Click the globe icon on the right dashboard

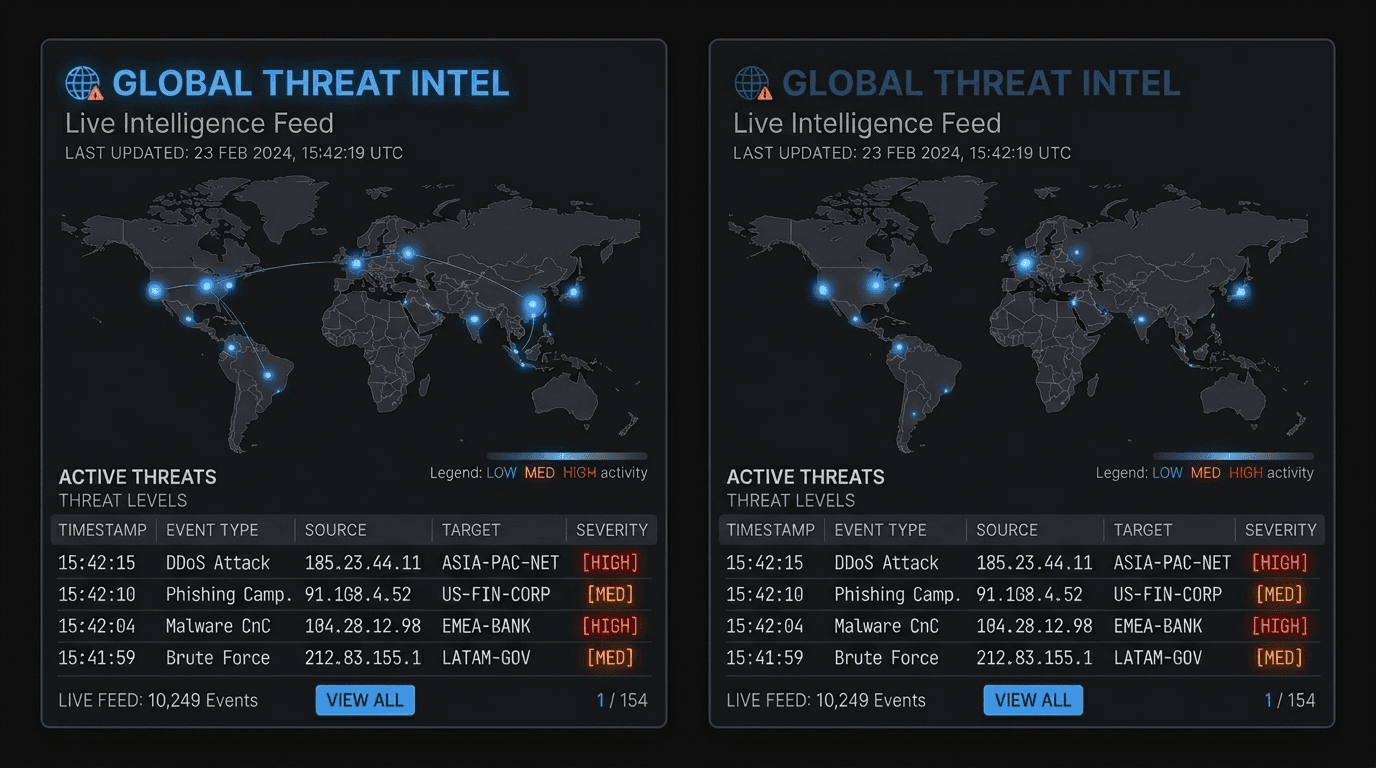coord(751,82)
